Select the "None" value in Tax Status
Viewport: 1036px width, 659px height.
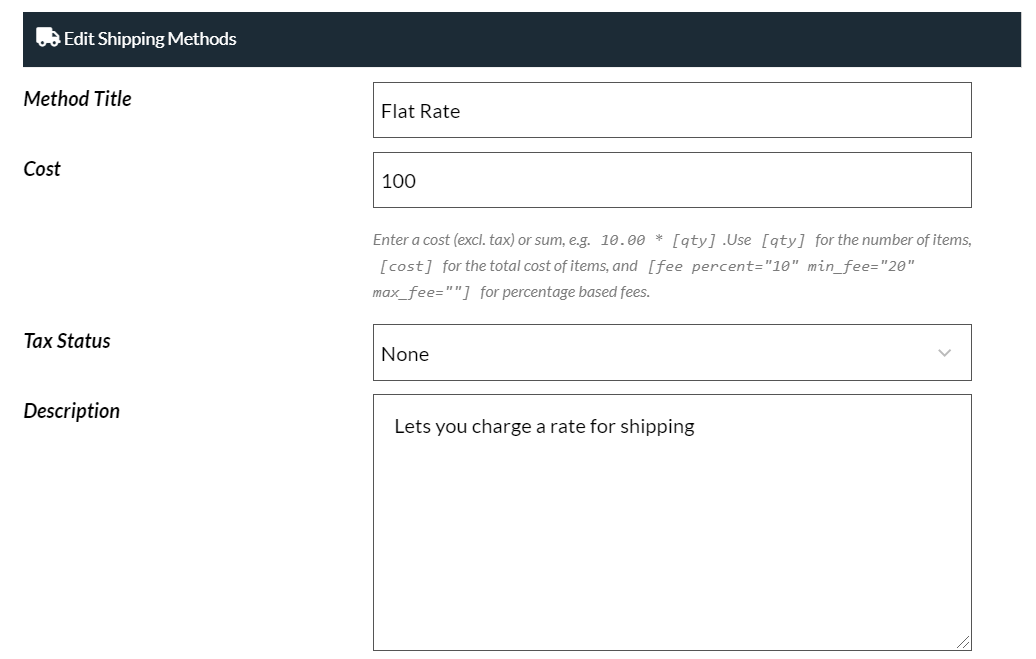405,354
